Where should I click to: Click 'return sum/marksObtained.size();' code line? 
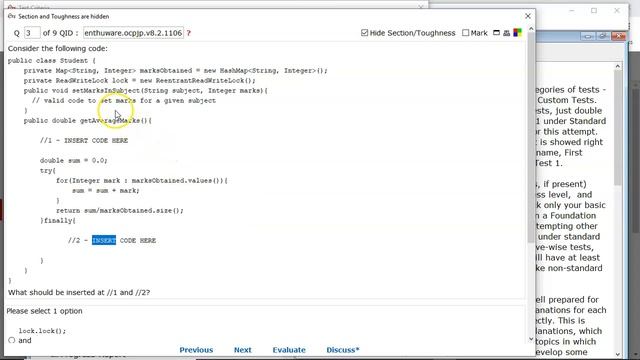120,211
